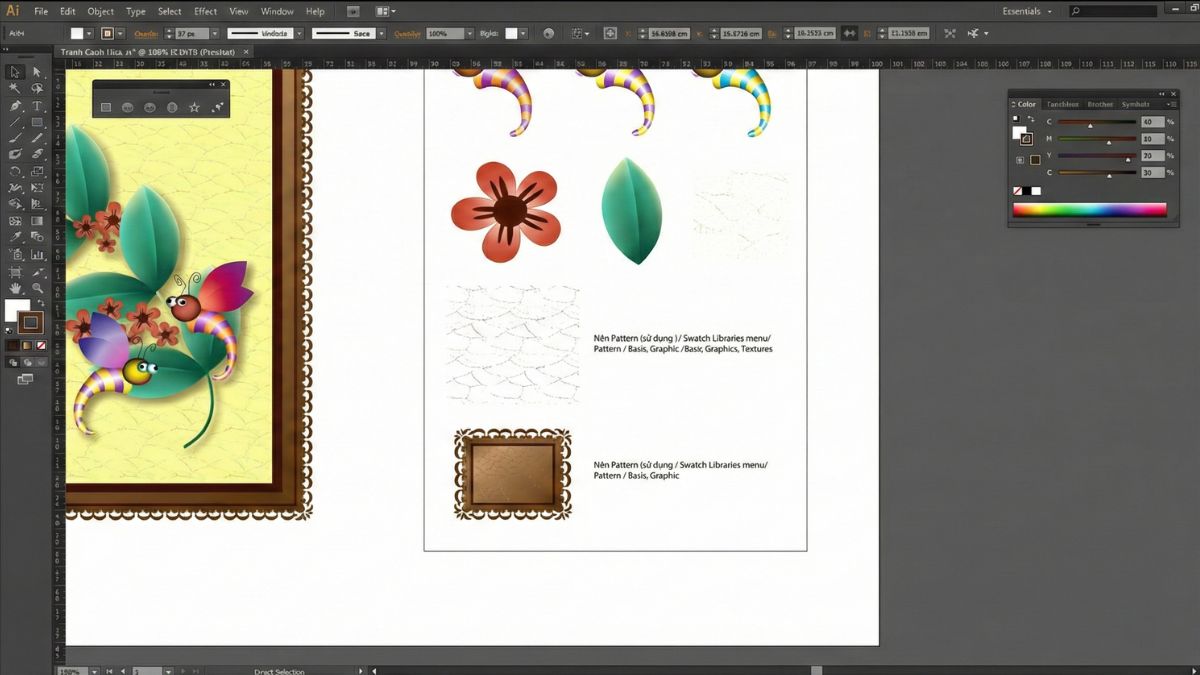This screenshot has width=1200, height=675.
Task: Set the None color mode in toolbox
Action: tap(41, 345)
